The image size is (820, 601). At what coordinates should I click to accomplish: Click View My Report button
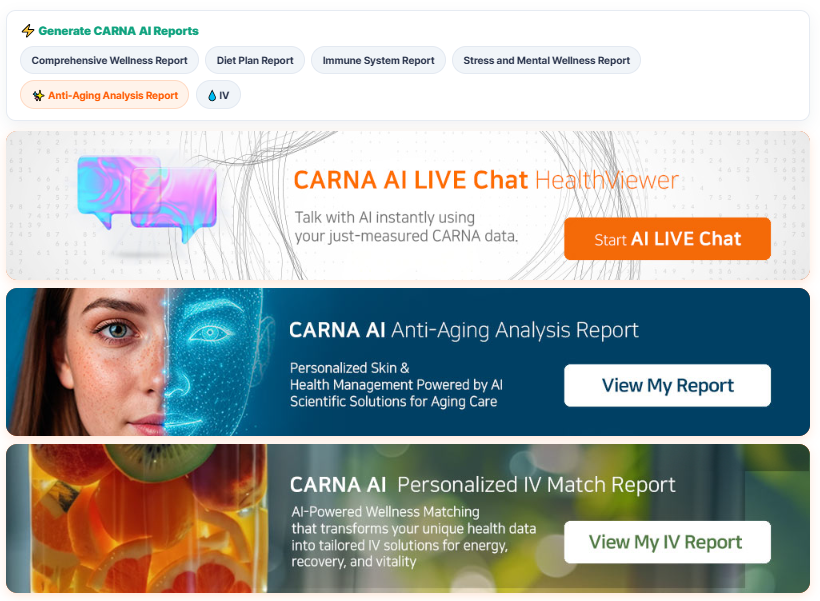coord(667,385)
